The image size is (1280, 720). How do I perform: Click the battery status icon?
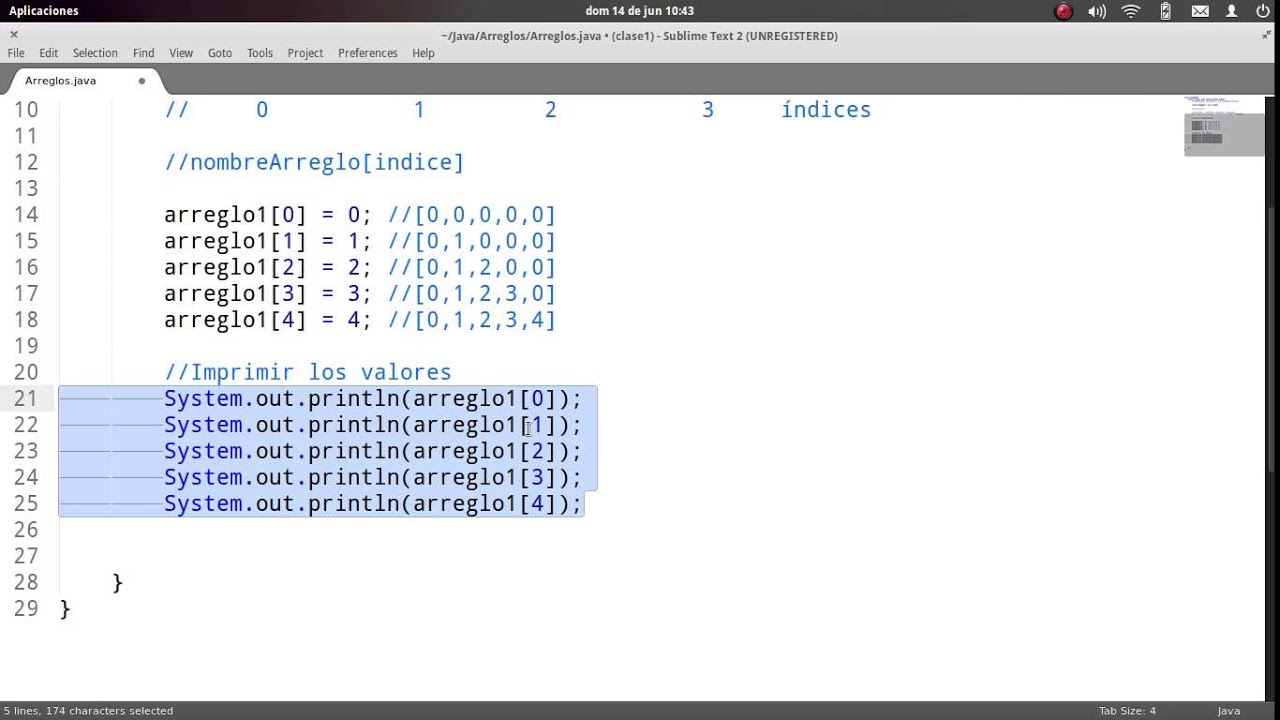[x=1166, y=11]
